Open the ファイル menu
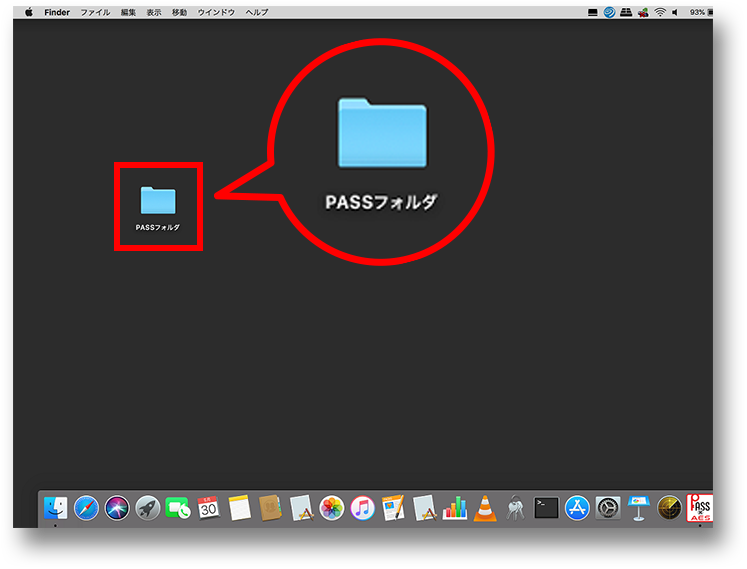 pyautogui.click(x=95, y=12)
